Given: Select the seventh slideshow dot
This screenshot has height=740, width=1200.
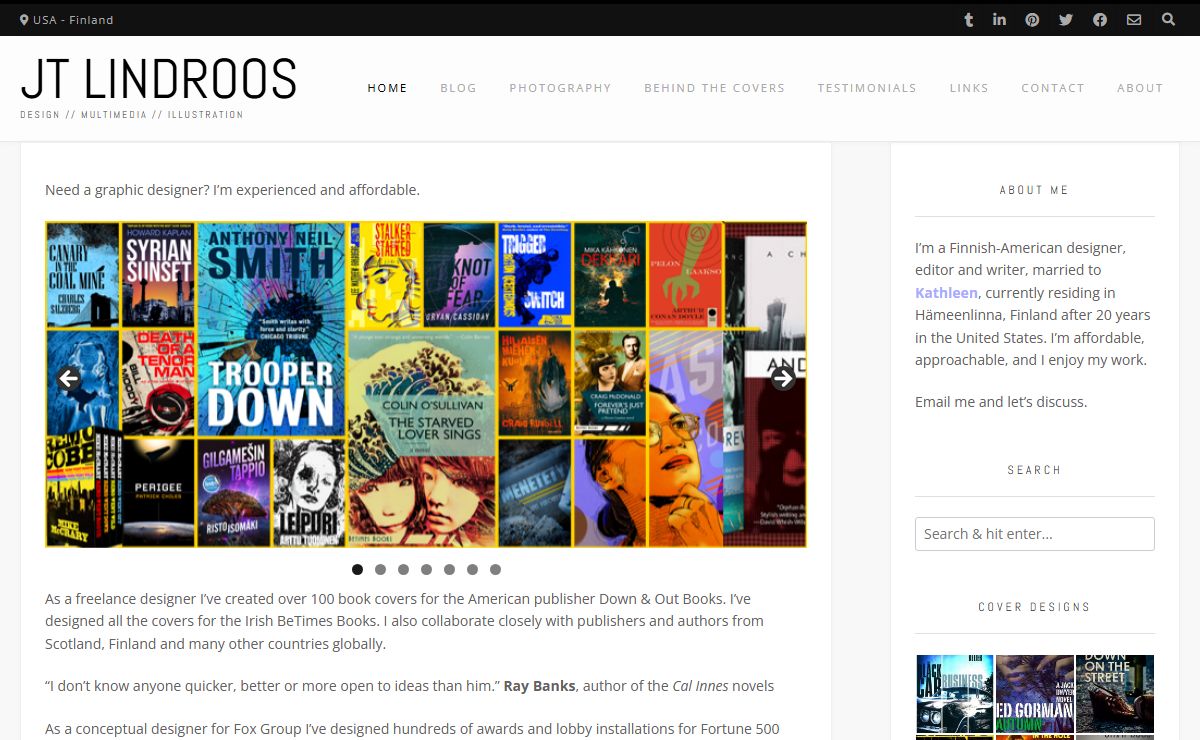Looking at the screenshot, I should coord(495,570).
